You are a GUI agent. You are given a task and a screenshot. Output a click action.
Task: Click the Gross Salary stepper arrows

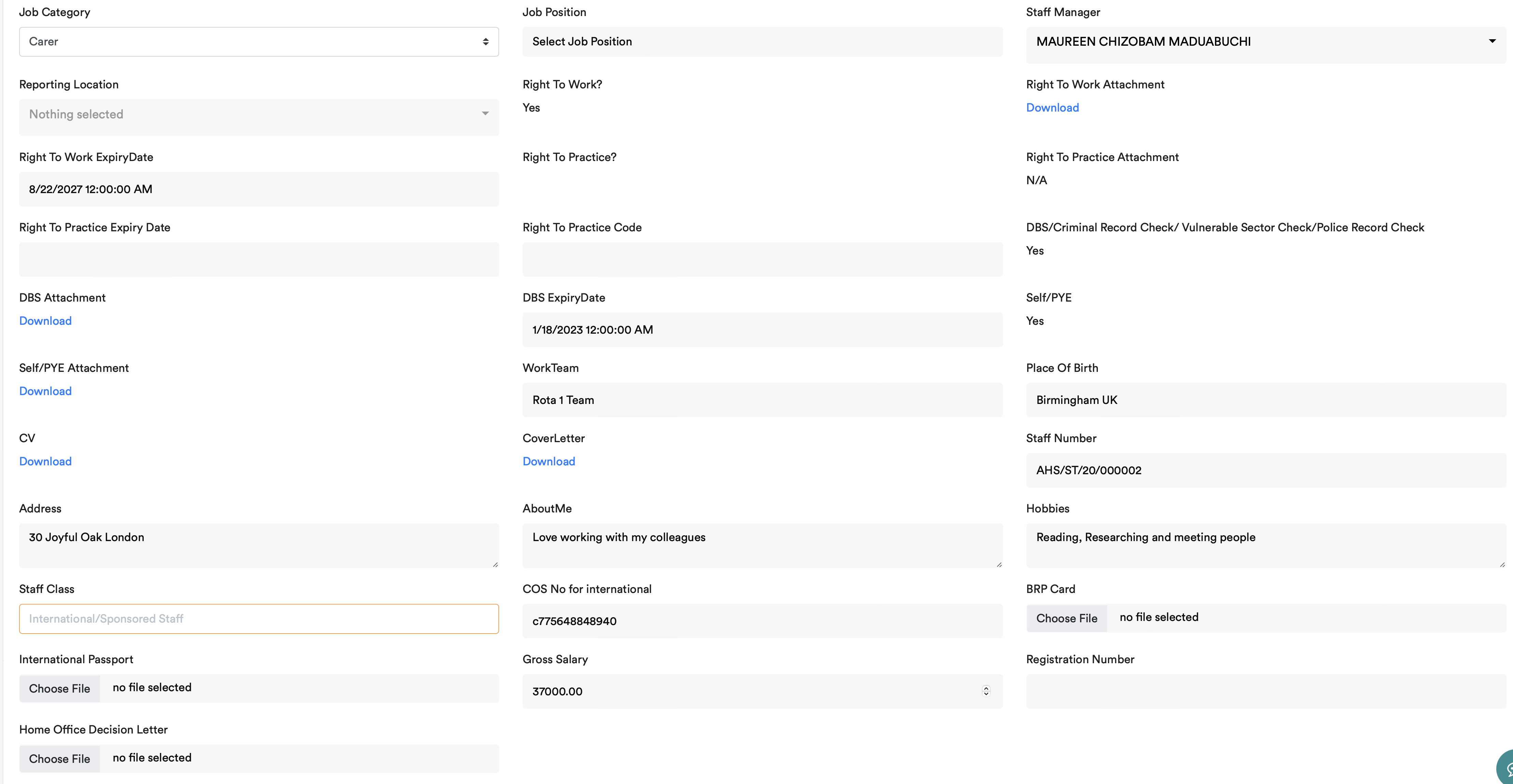[986, 691]
